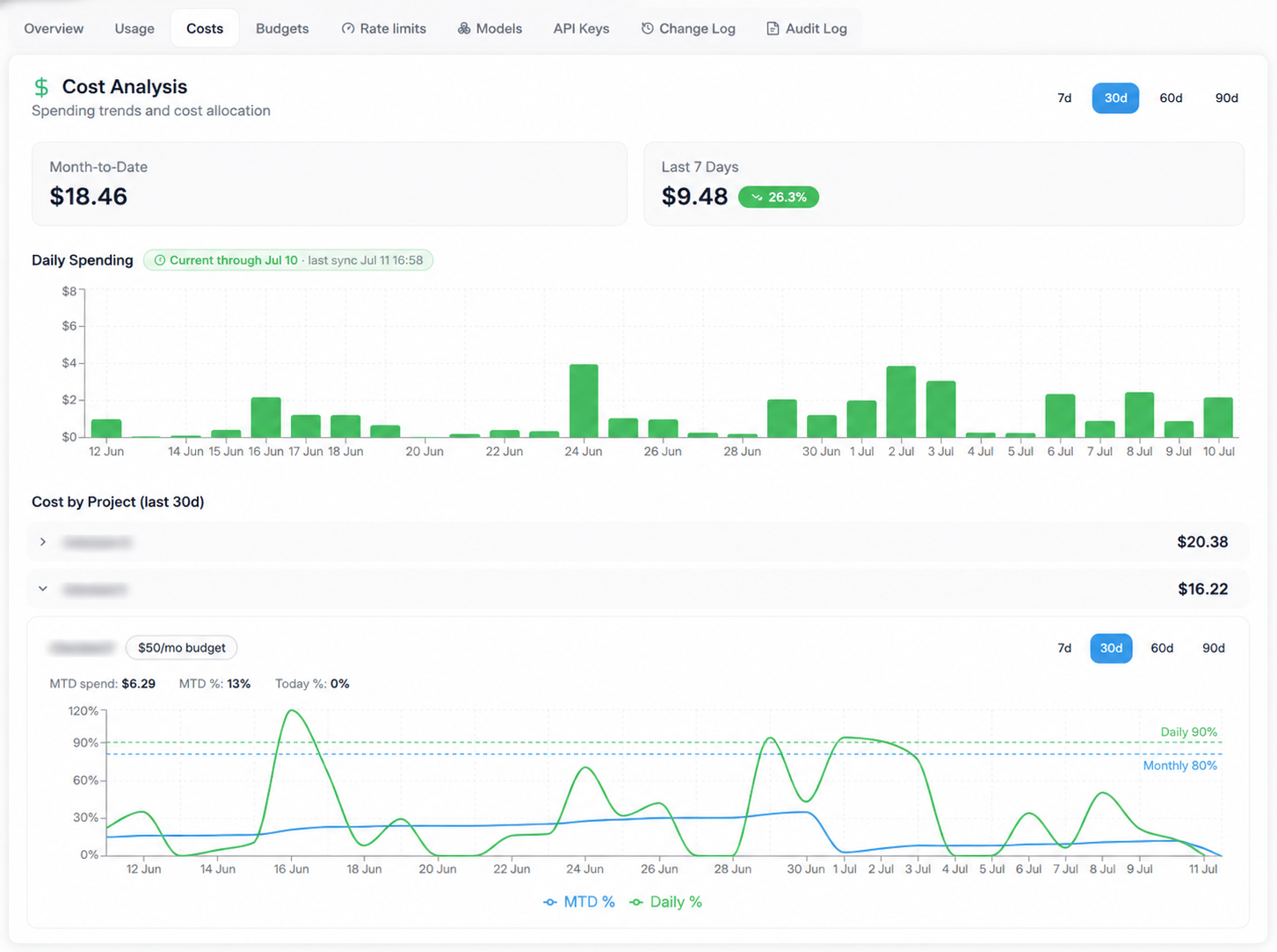Click the Daily Spending heading
This screenshot has height=952, width=1277.
(83, 260)
